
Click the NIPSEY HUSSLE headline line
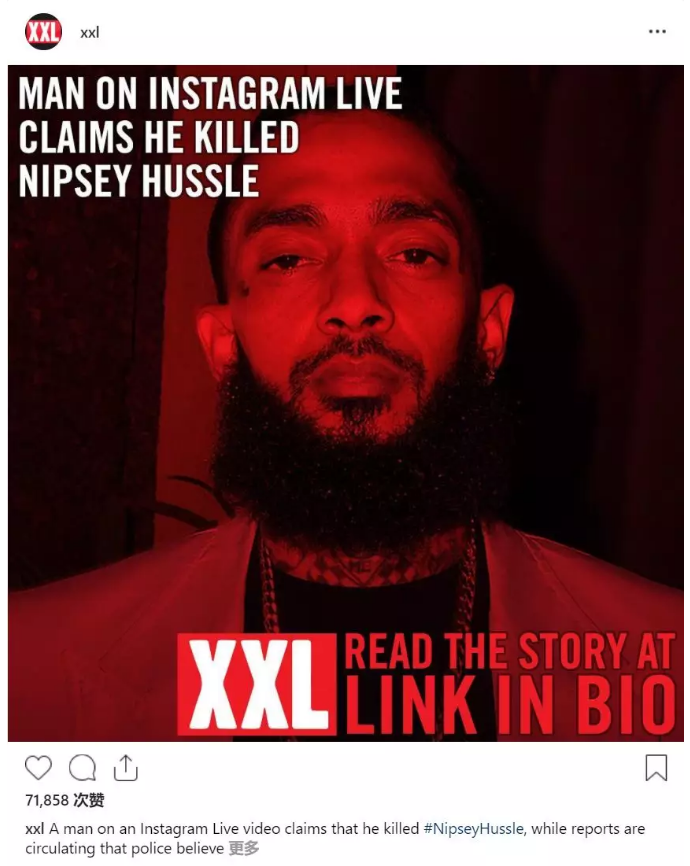139,180
